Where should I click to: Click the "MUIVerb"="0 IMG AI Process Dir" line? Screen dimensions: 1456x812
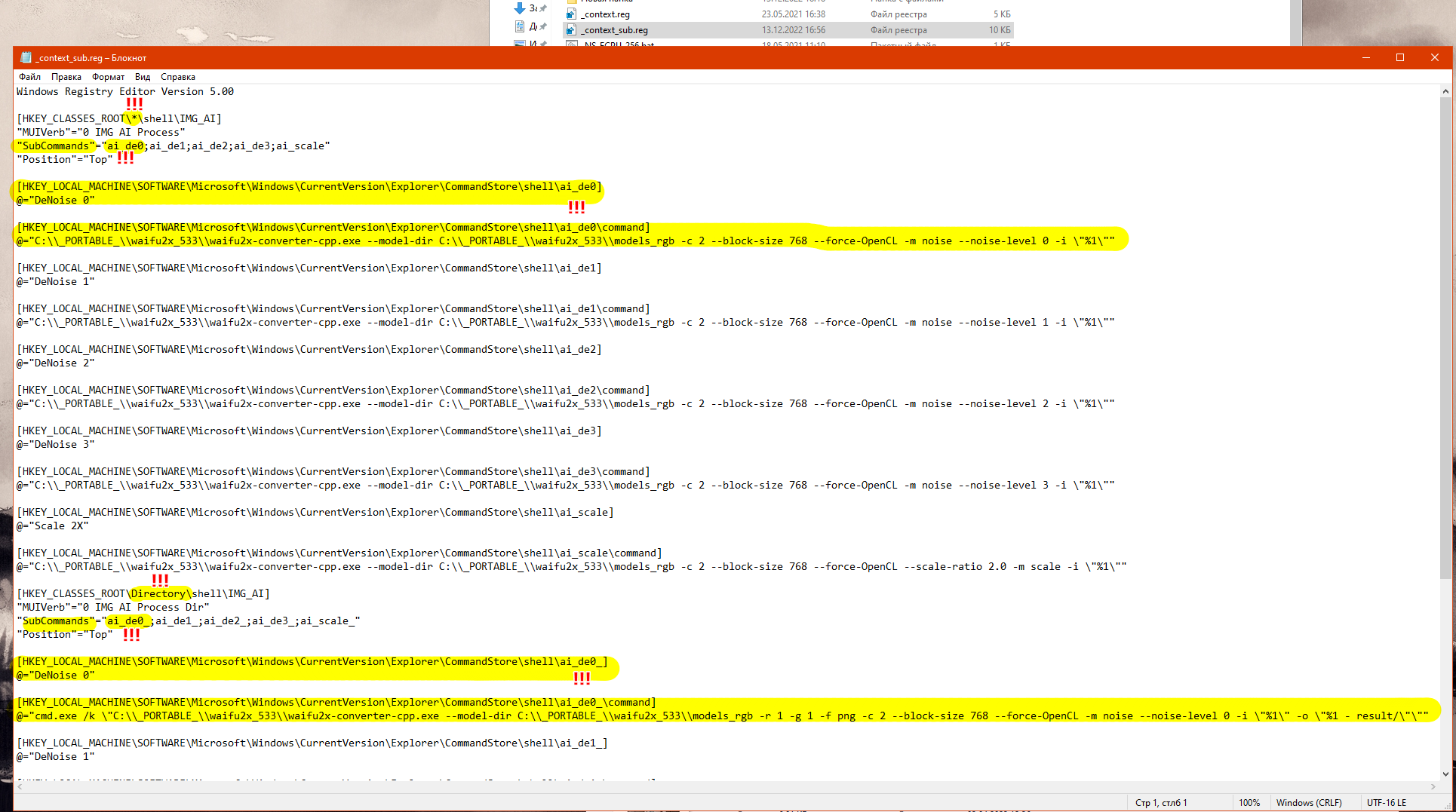click(x=113, y=608)
